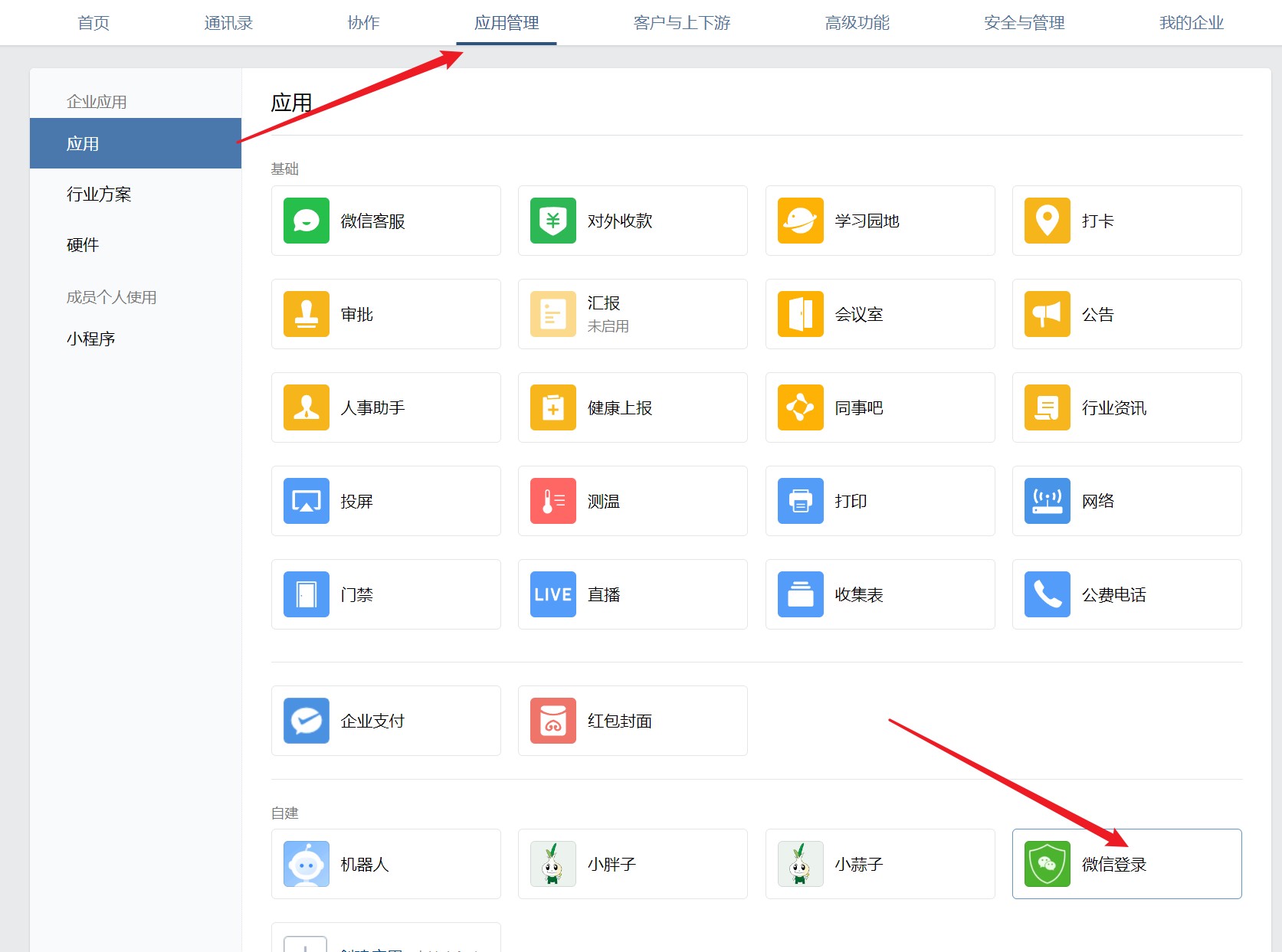The height and width of the screenshot is (952, 1282).
Task: Click the 企业支付 payment icon
Action: 306,721
